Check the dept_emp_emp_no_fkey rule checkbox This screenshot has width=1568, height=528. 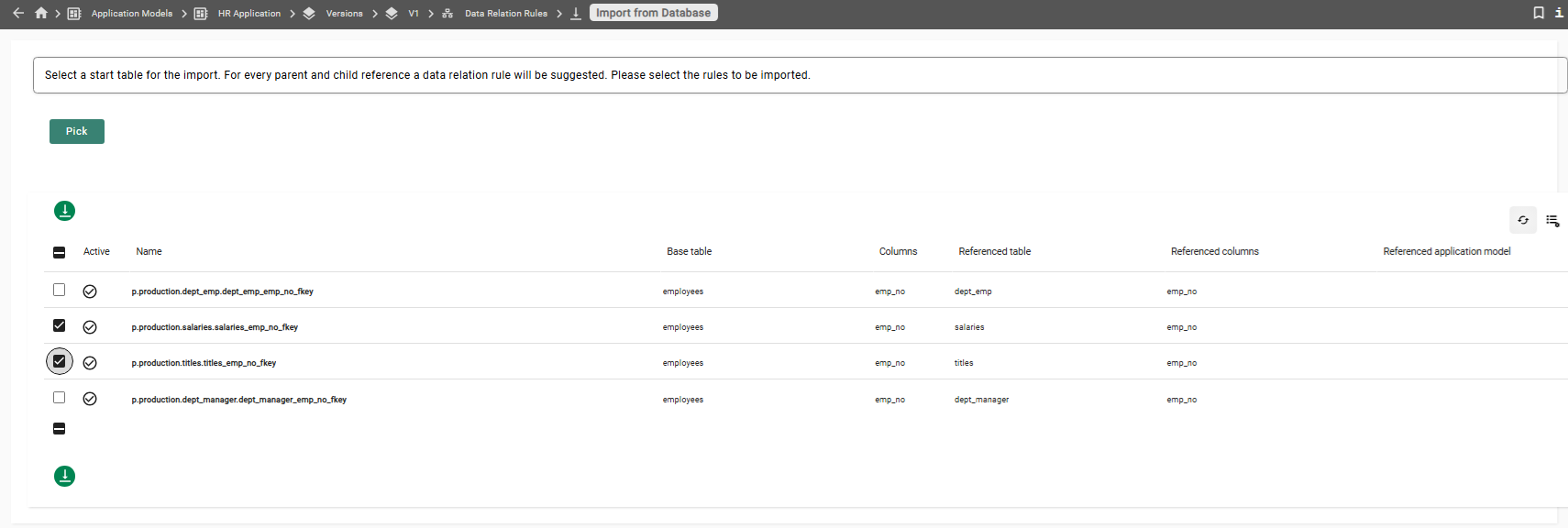click(x=60, y=290)
